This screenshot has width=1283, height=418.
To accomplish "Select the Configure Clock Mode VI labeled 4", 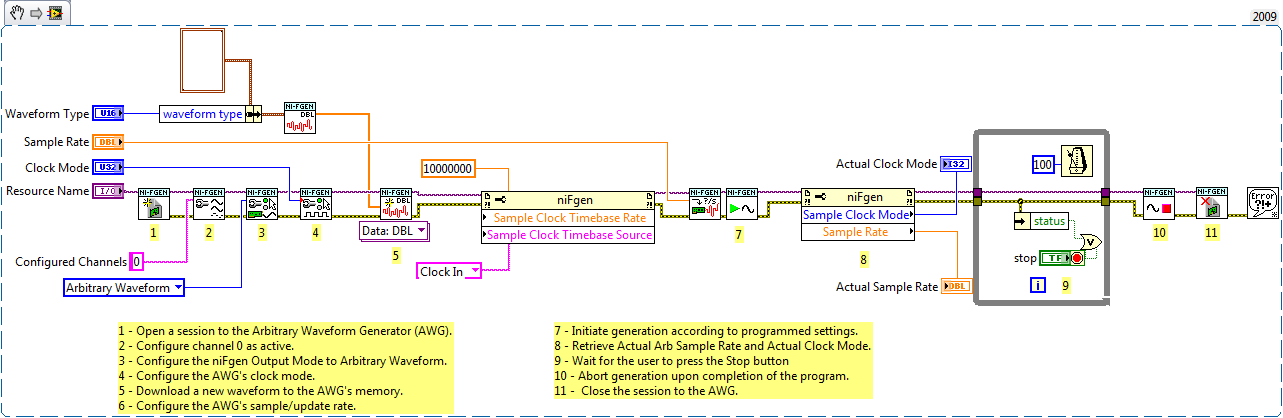I will point(316,203).
